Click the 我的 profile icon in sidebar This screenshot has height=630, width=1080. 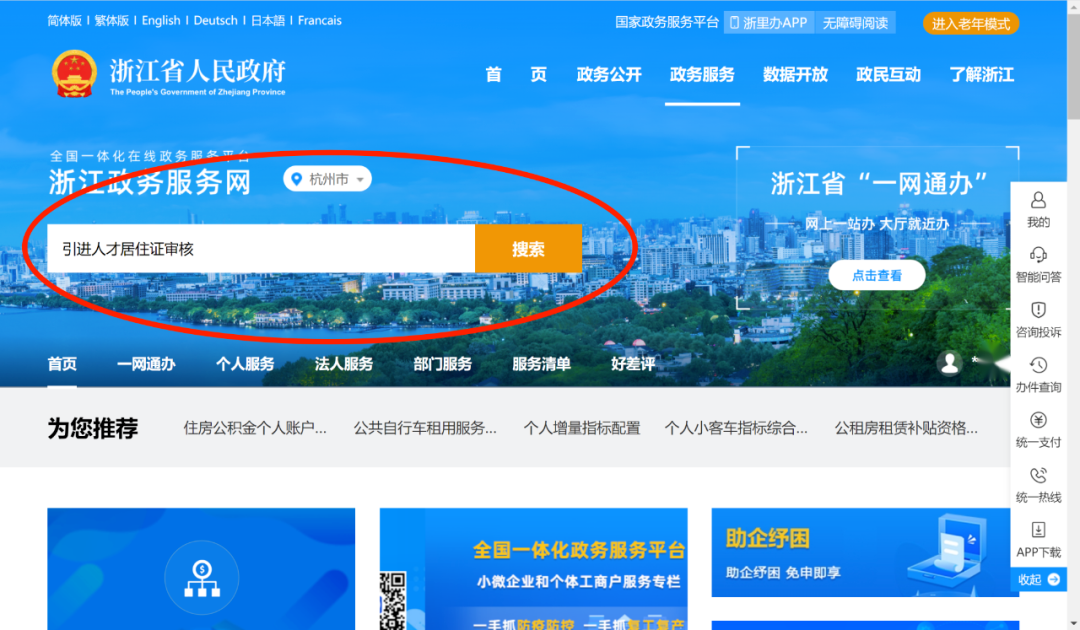click(1038, 200)
